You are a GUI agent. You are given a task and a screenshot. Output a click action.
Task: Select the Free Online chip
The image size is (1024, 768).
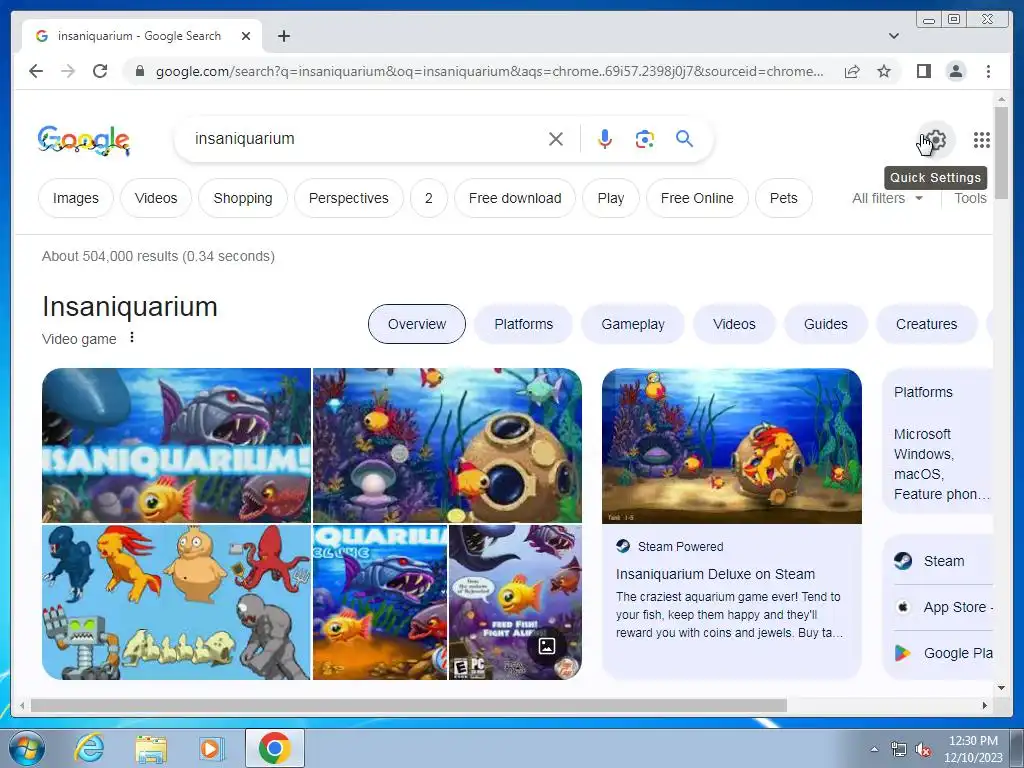click(x=697, y=198)
